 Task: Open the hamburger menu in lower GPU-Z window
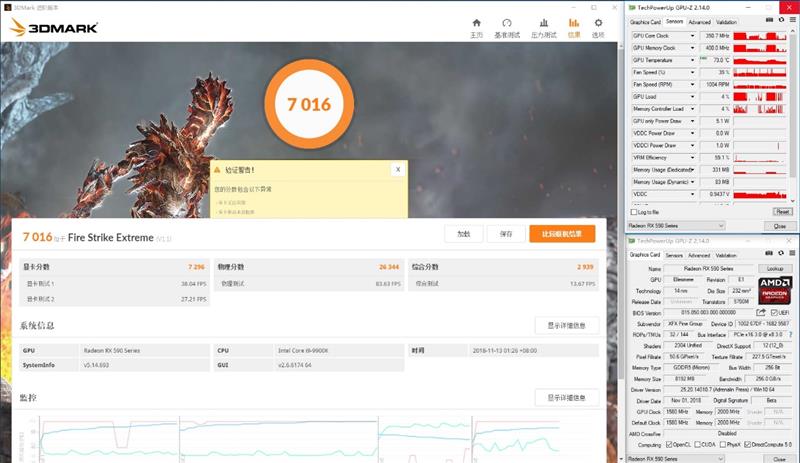pos(792,253)
